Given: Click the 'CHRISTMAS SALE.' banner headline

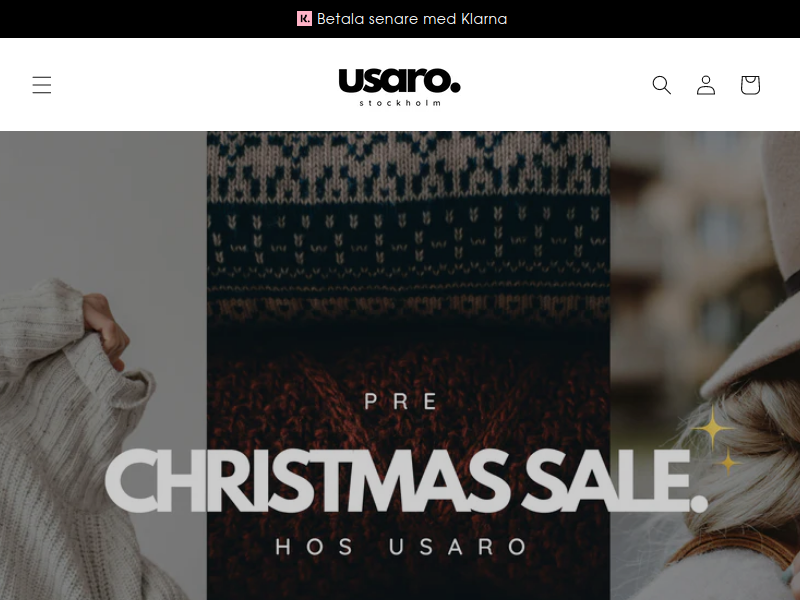Looking at the screenshot, I should (x=406, y=481).
